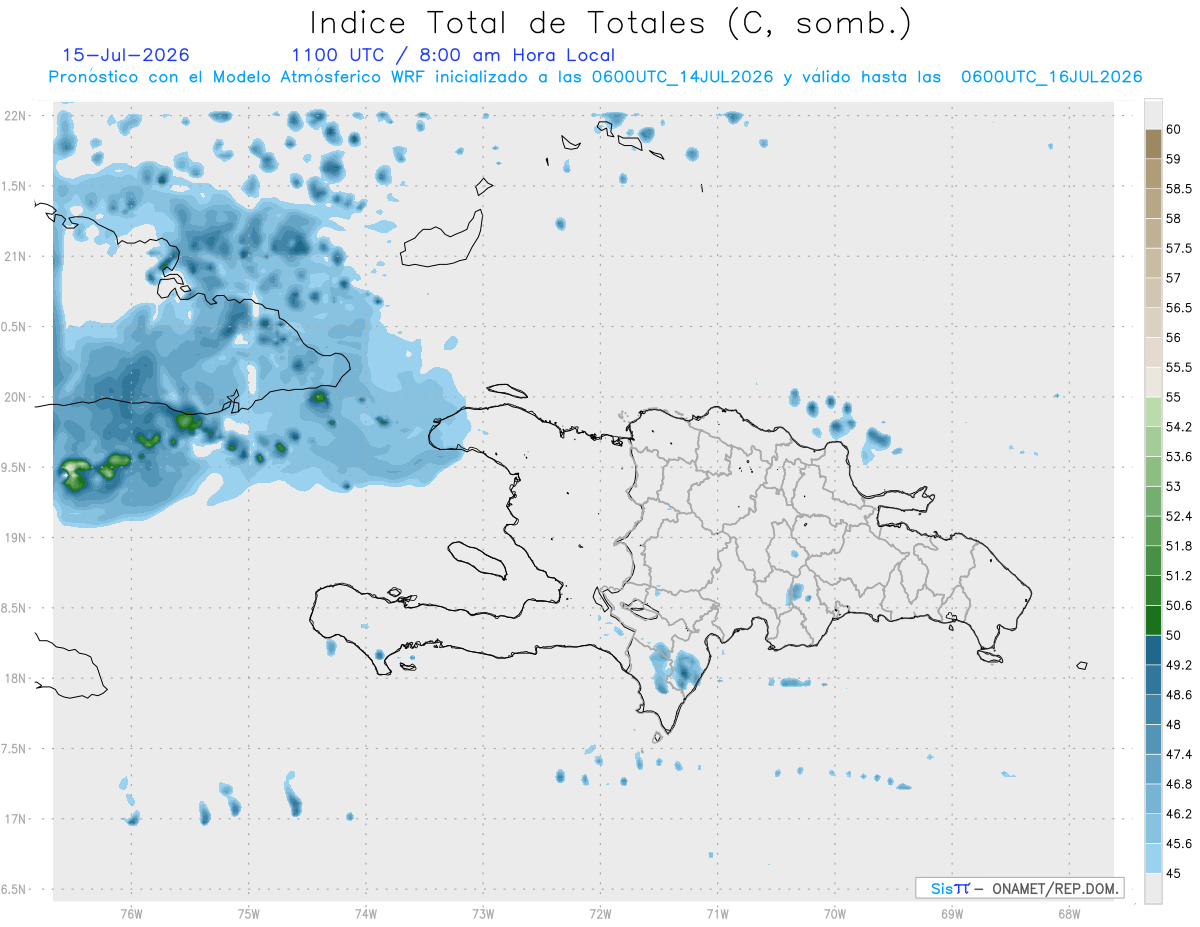Click the longitude label '76W'

[131, 914]
